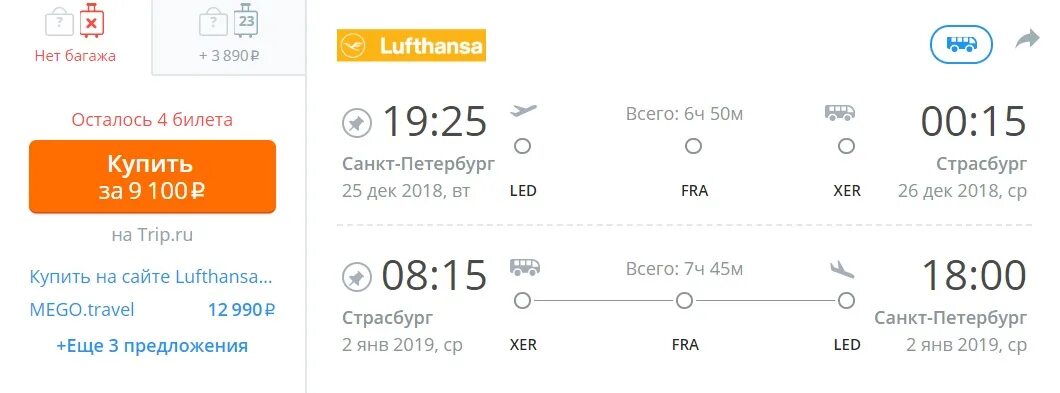Click the FRA stopover dot on outbound
Image resolution: width=1060 pixels, height=393 pixels.
pos(693,145)
